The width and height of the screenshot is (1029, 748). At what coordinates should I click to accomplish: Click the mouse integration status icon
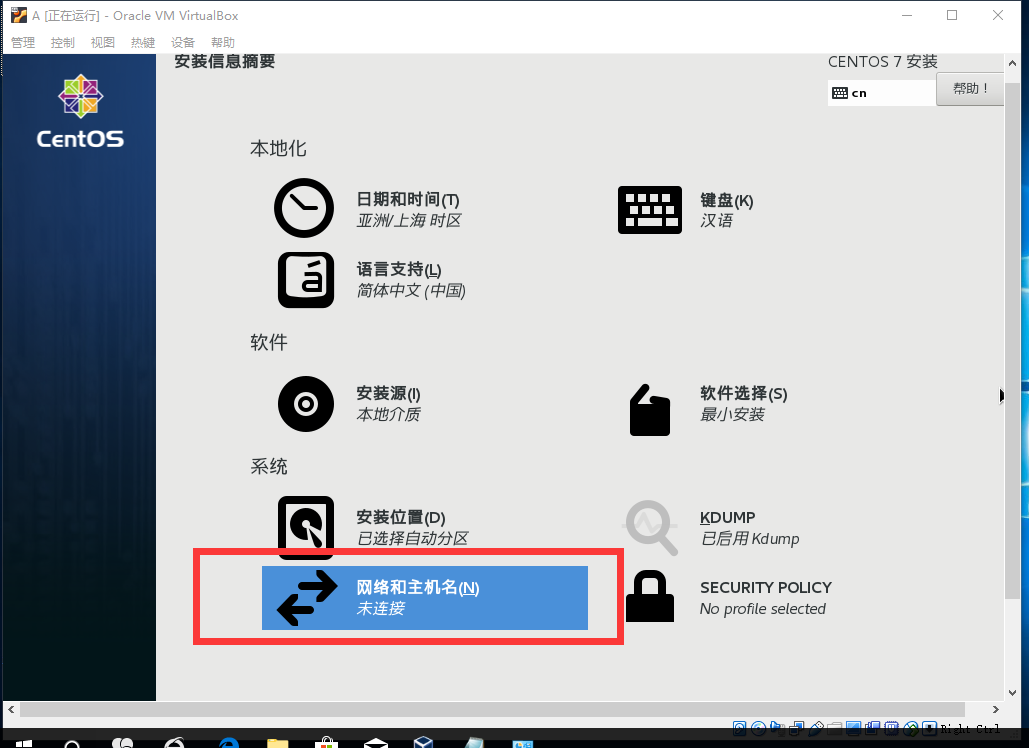[911, 728]
